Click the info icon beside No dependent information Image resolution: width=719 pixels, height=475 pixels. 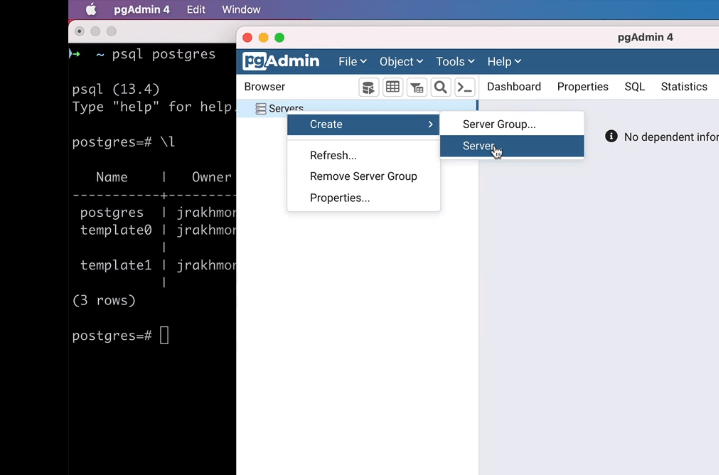coord(611,136)
